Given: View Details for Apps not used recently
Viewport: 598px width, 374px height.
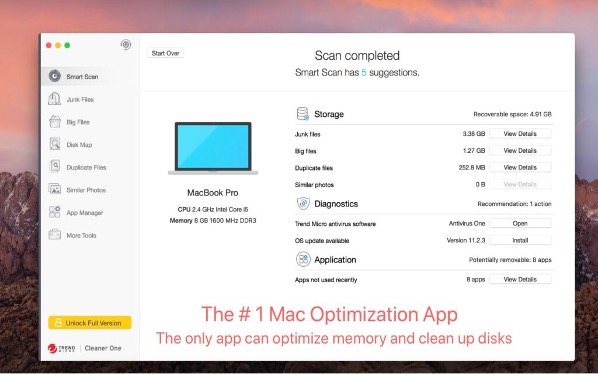Looking at the screenshot, I should [520, 279].
